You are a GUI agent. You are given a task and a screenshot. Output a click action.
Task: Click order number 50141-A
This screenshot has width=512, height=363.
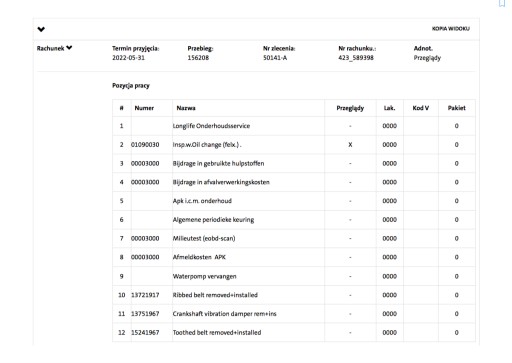tap(275, 58)
